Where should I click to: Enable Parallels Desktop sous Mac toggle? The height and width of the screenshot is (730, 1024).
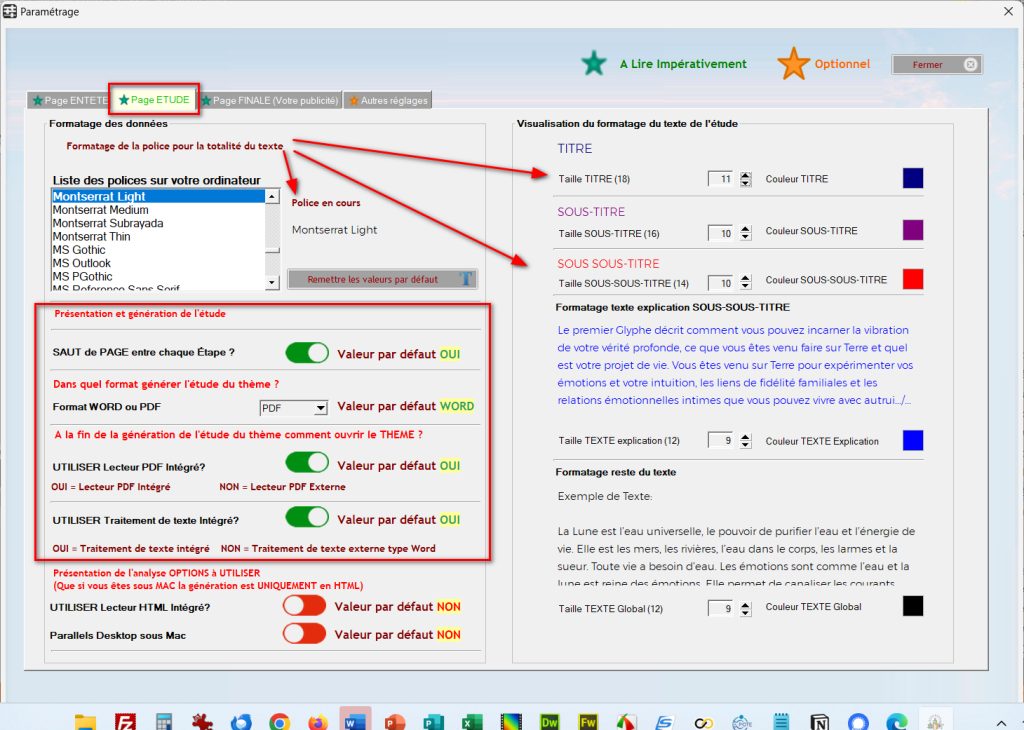click(304, 633)
